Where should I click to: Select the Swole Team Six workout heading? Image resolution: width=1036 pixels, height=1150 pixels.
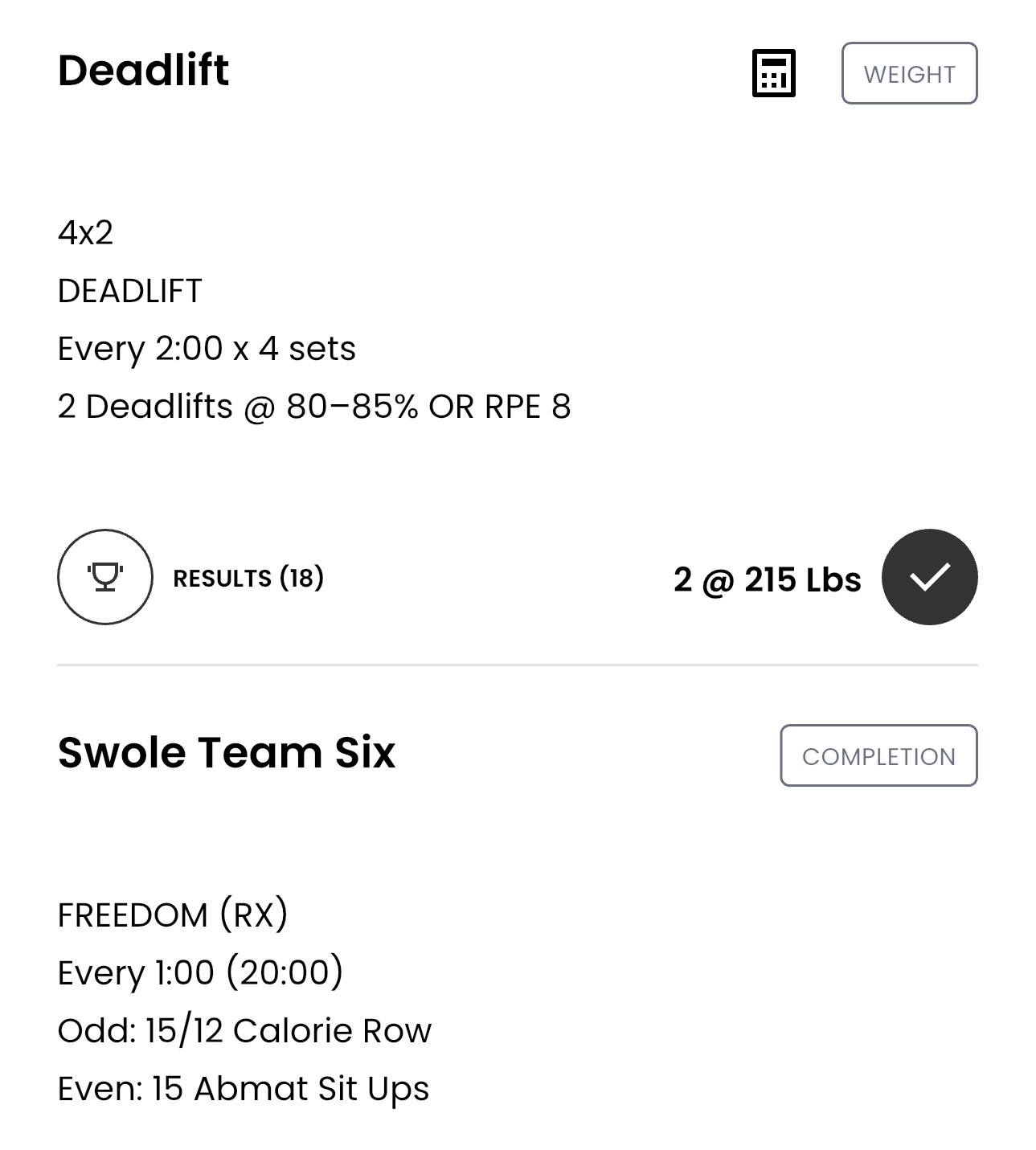[227, 753]
